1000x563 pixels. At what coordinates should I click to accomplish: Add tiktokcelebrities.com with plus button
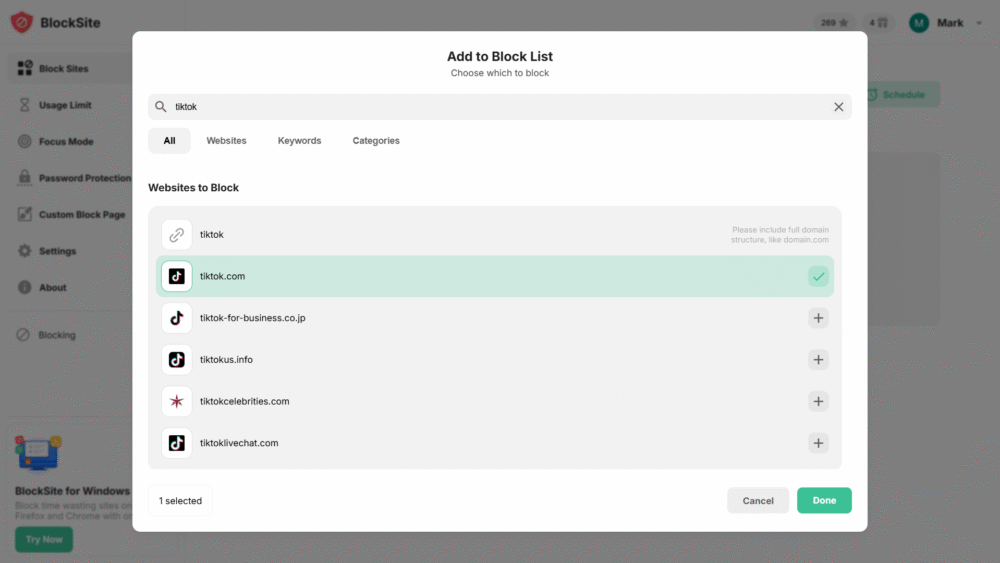pyautogui.click(x=818, y=401)
